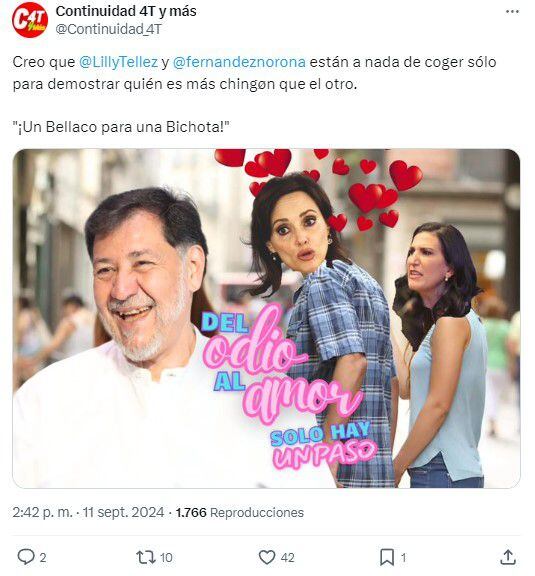
Task: Click the reply count number 2
Action: click(43, 558)
